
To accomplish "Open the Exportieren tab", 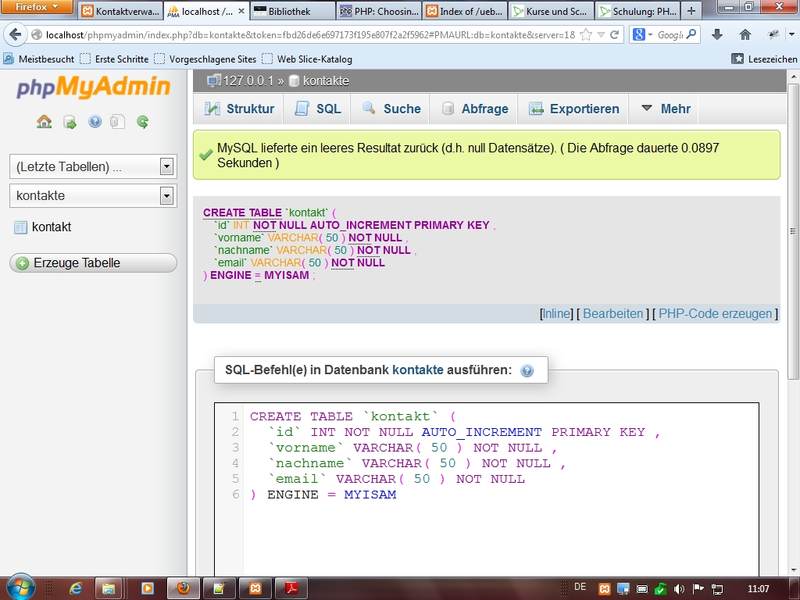I will click(572, 109).
